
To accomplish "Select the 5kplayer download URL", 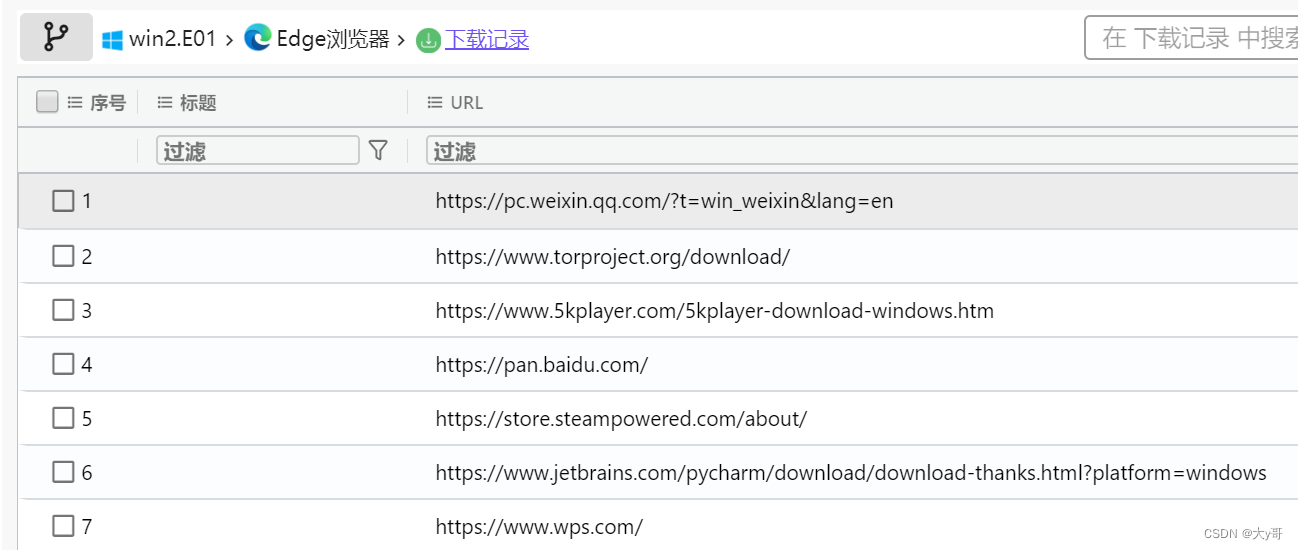I will (x=715, y=310).
